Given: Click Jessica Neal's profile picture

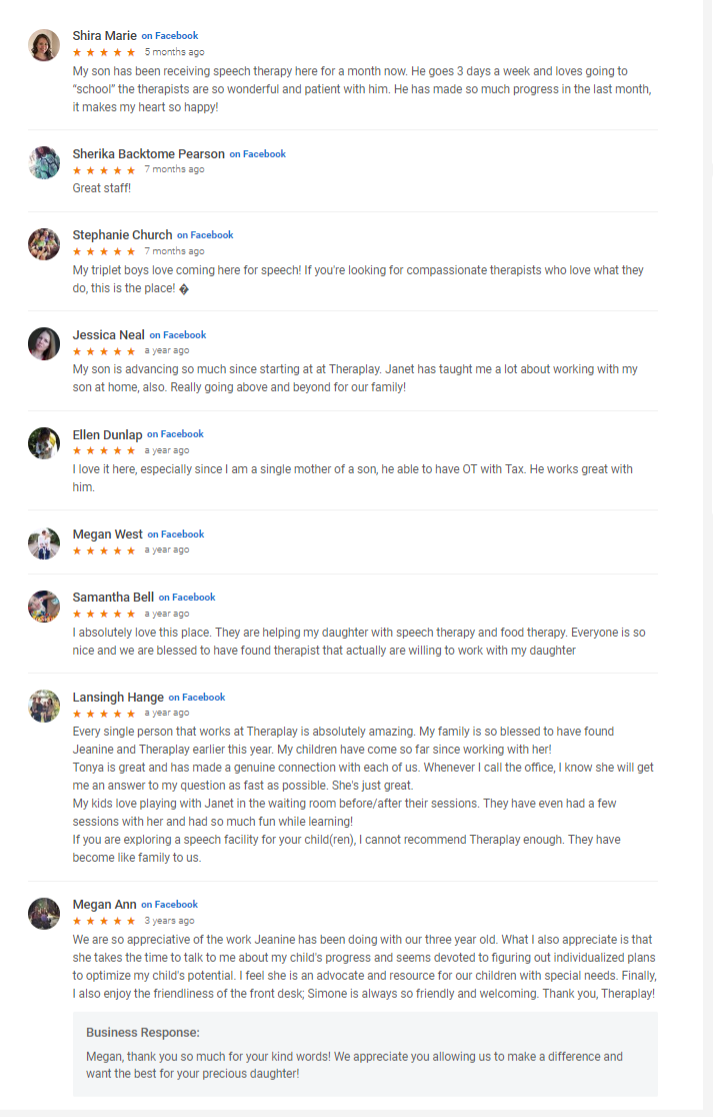Looking at the screenshot, I should click(x=44, y=344).
